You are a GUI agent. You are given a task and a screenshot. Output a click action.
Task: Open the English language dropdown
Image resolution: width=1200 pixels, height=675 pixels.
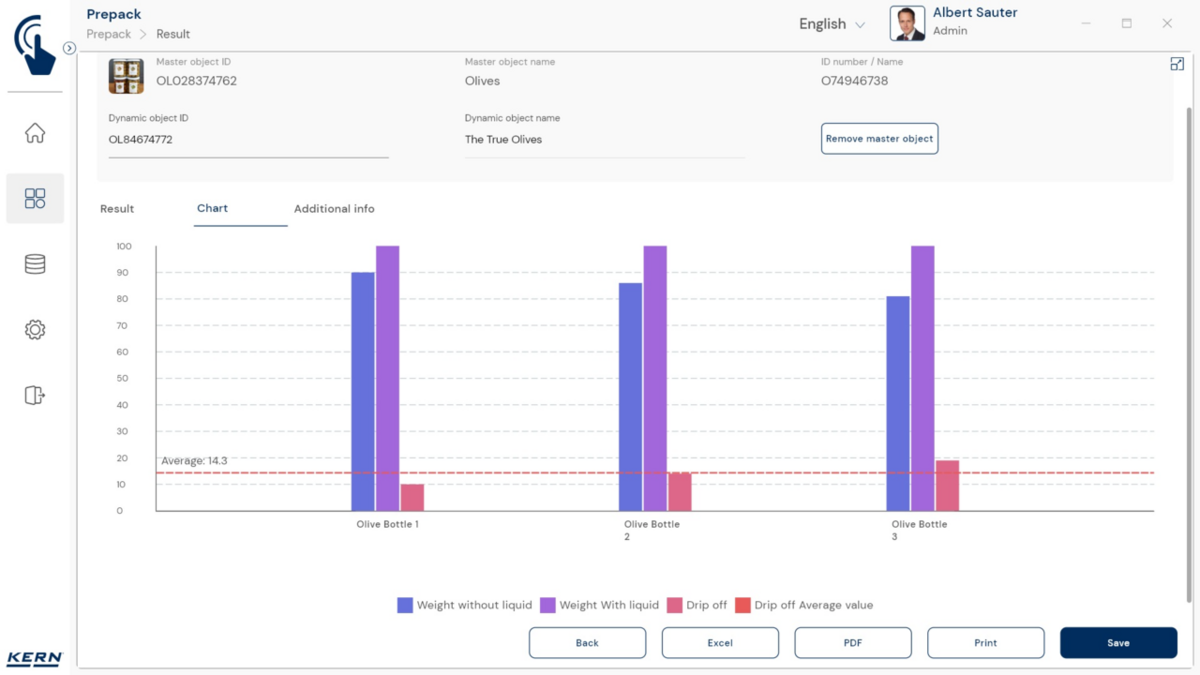click(x=832, y=24)
